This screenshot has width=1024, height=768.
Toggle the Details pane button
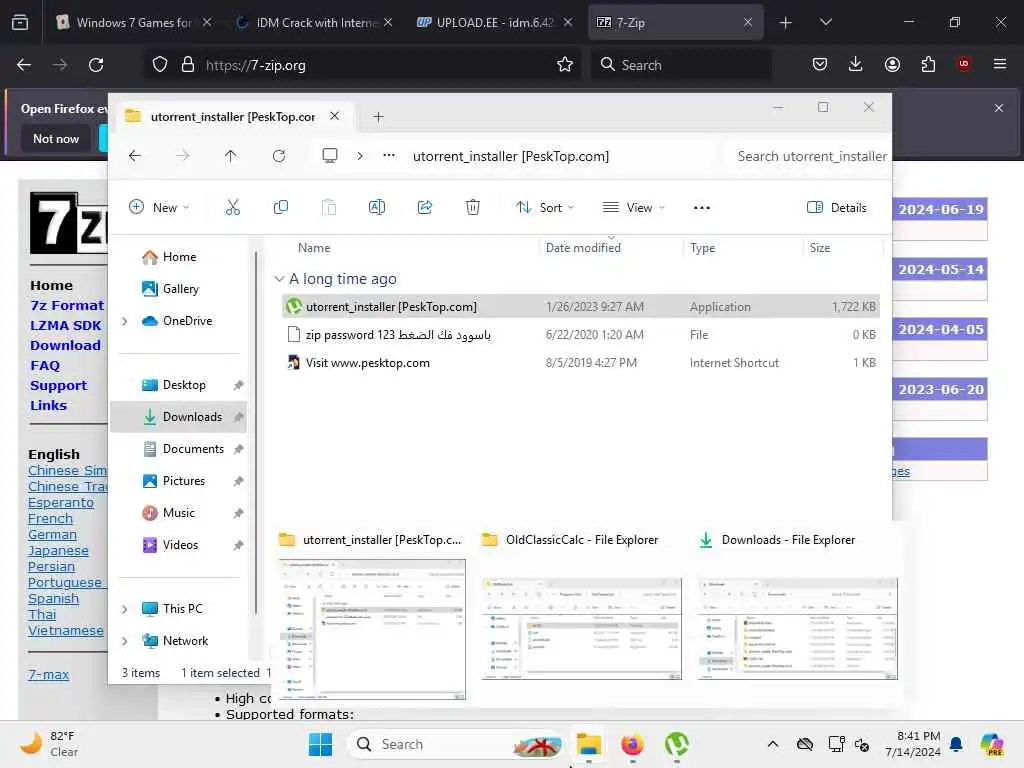click(x=837, y=208)
